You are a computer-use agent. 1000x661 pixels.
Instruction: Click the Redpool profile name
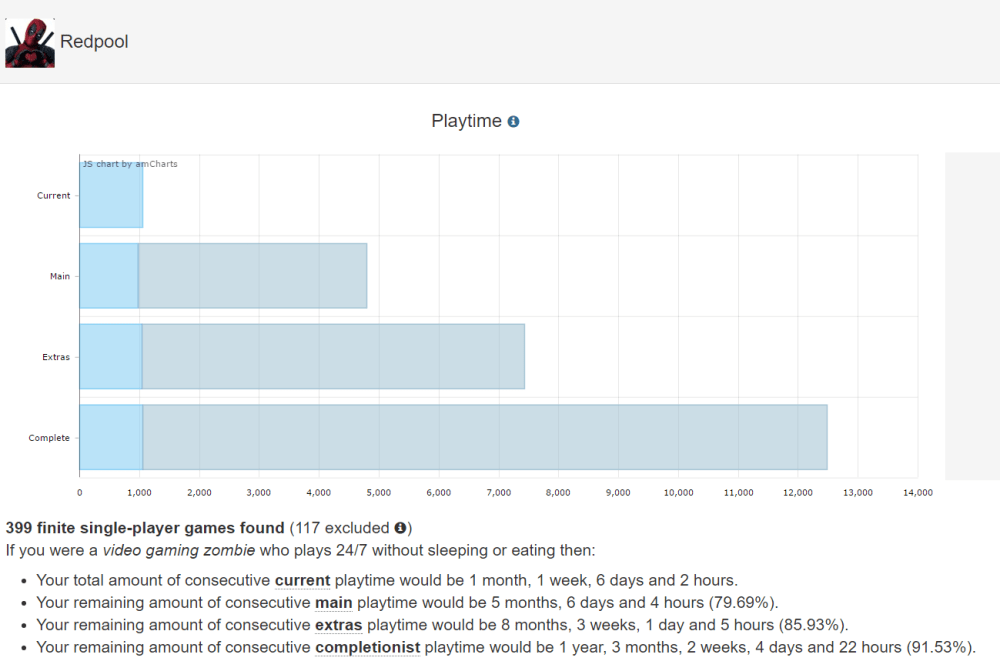click(x=94, y=43)
